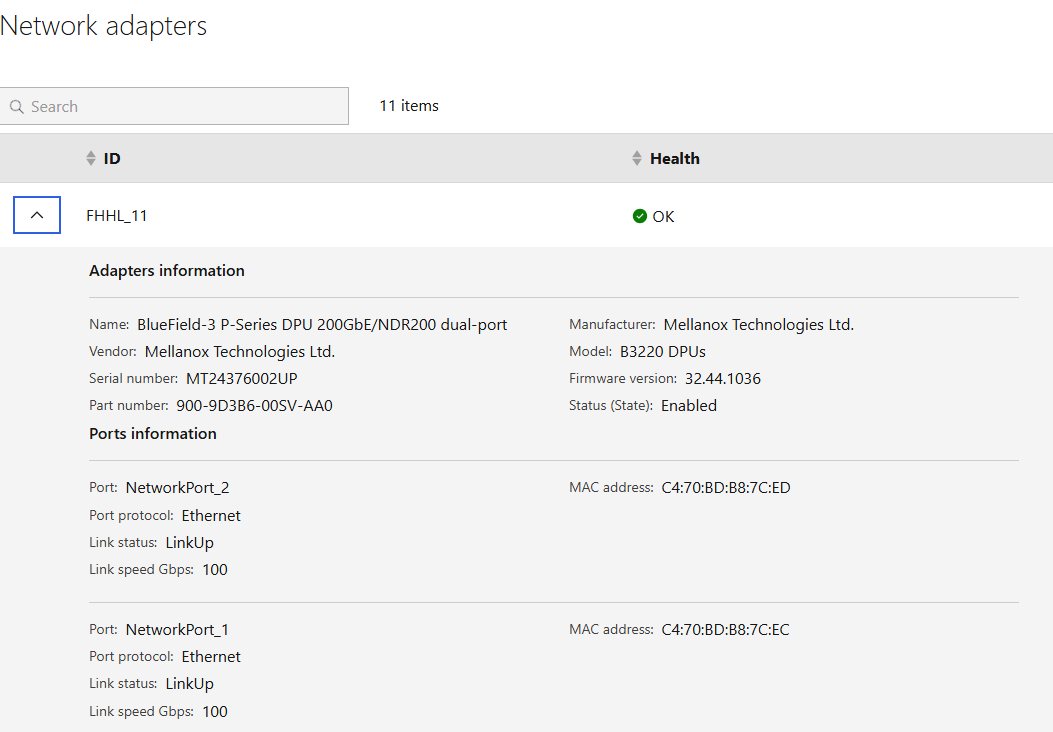Click the 11 items count label

(409, 106)
